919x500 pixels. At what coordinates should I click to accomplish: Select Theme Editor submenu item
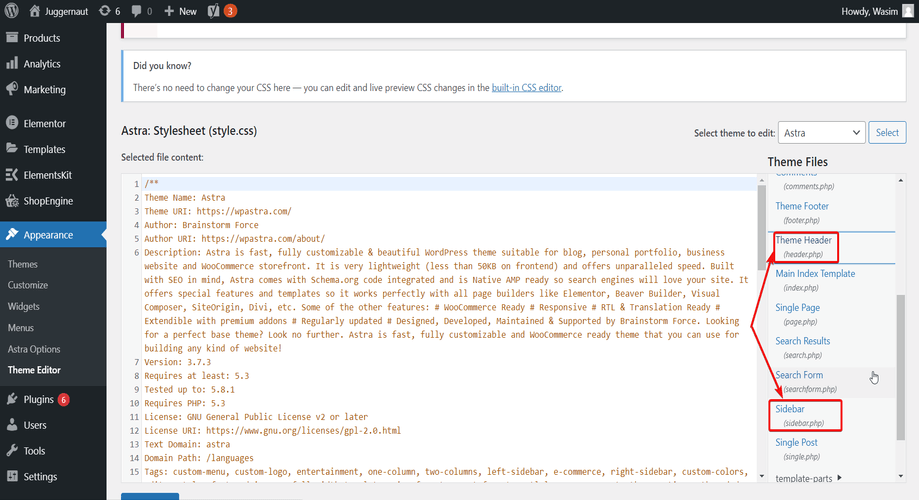point(34,370)
